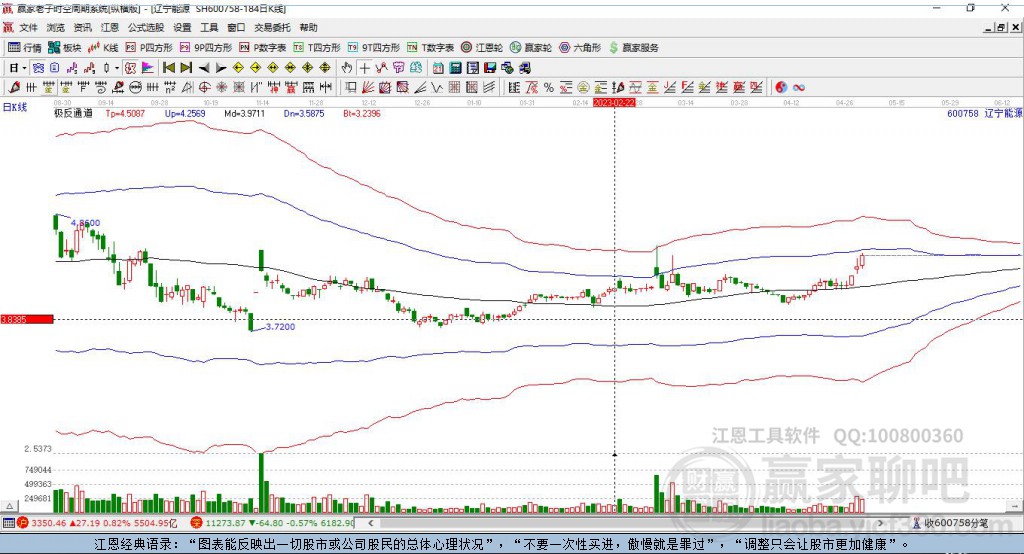Click the blue infinity loop icon
The height and width of the screenshot is (554, 1024).
799,88
